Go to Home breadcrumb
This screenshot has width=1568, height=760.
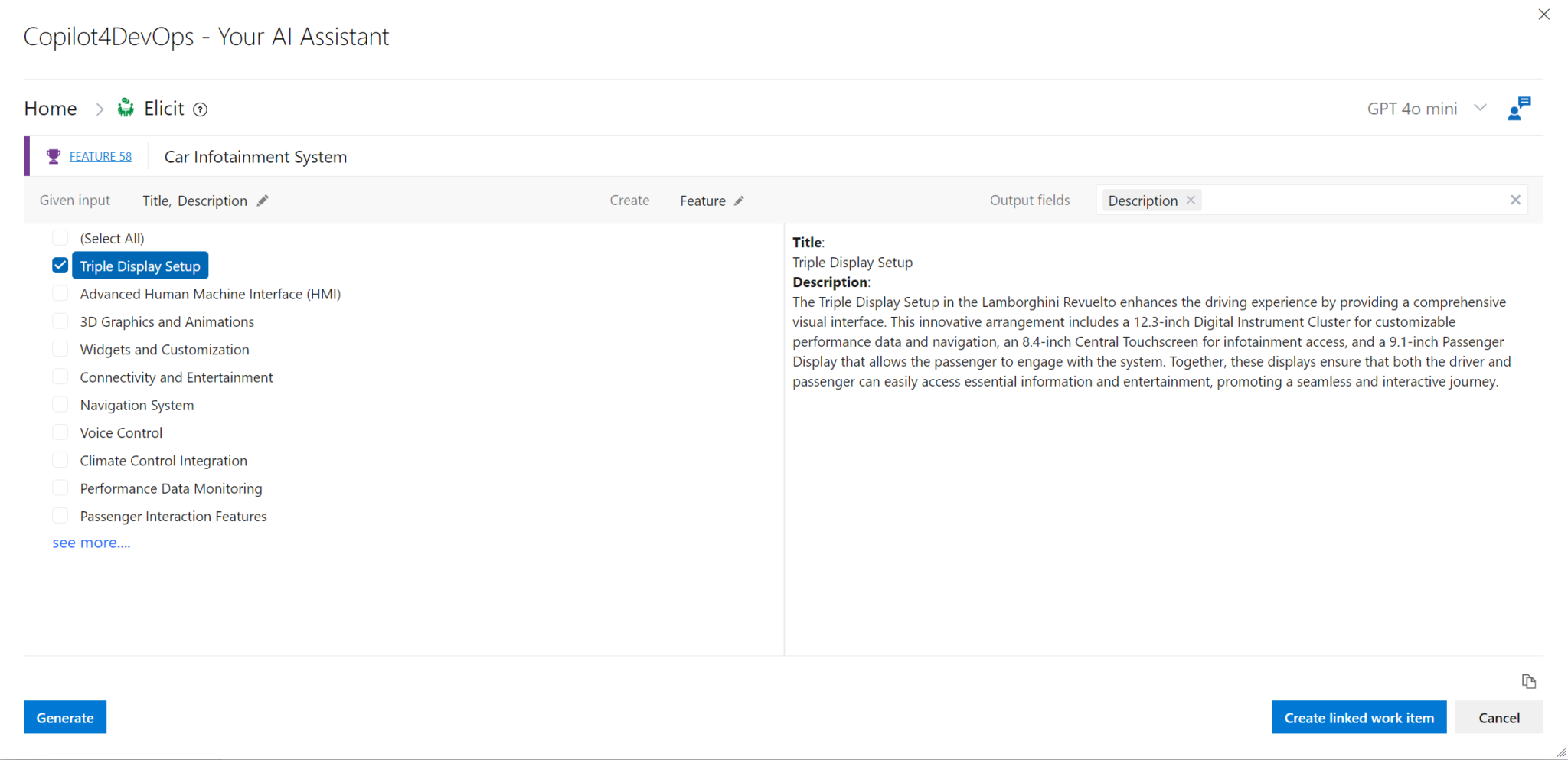pyautogui.click(x=51, y=109)
